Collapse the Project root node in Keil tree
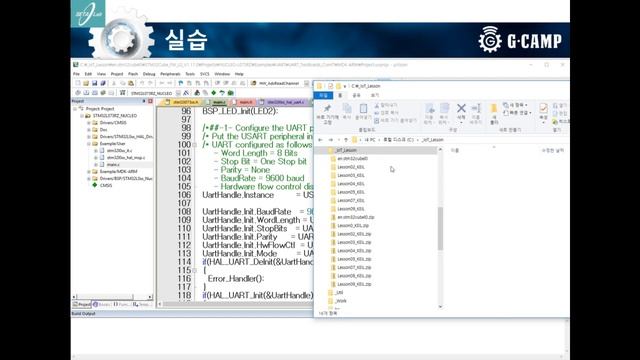 [75, 109]
